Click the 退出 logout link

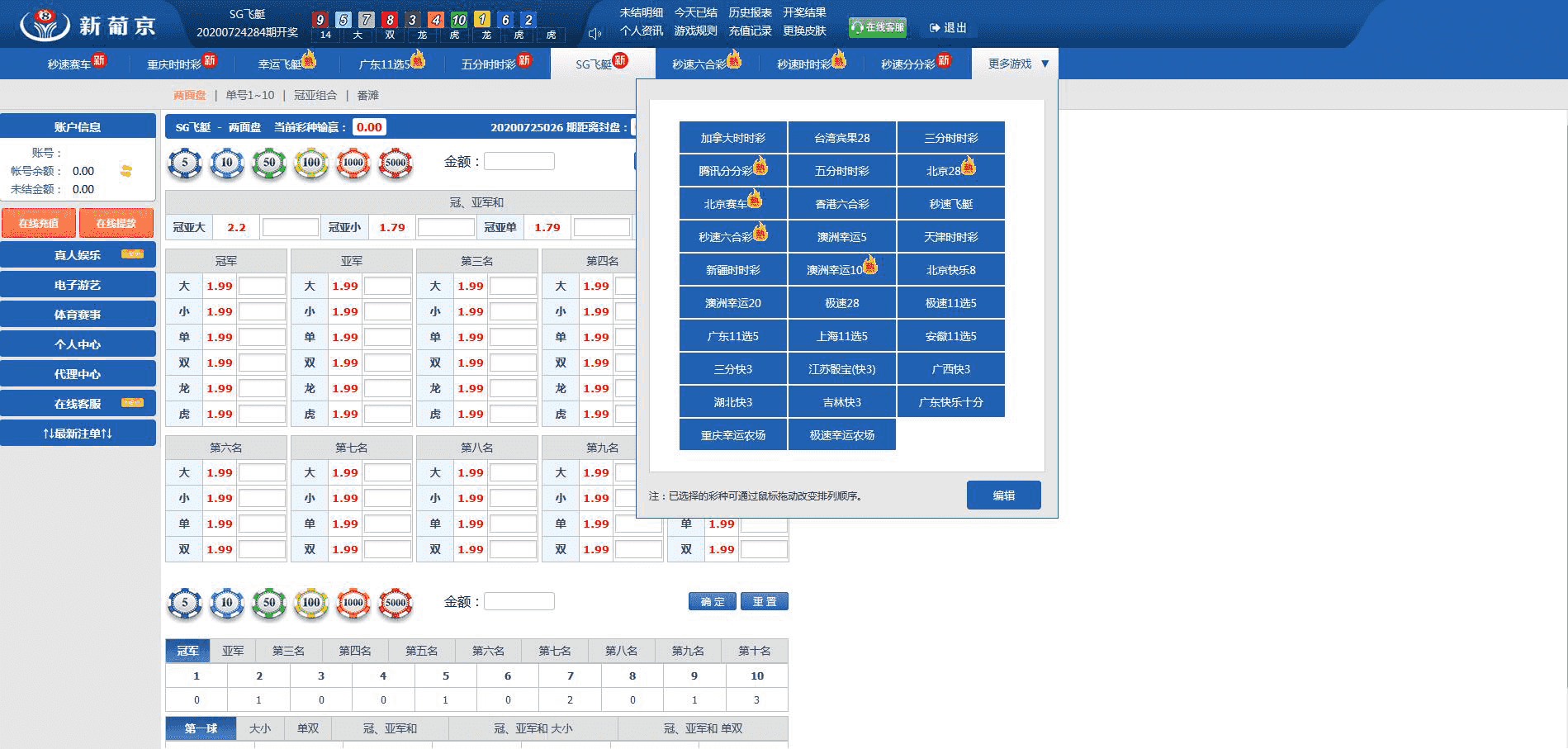(948, 28)
